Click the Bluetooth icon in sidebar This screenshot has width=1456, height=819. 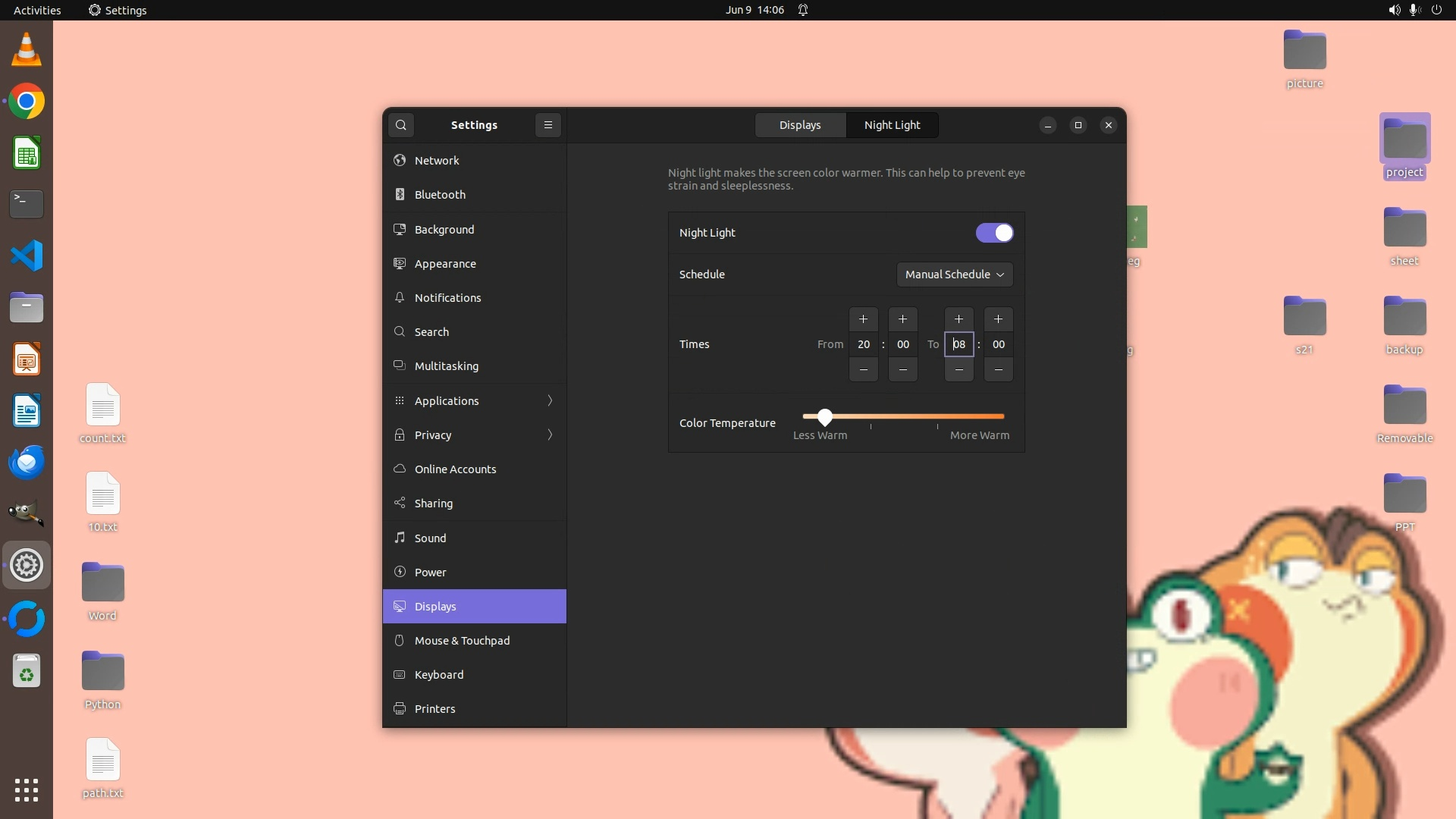(x=400, y=195)
